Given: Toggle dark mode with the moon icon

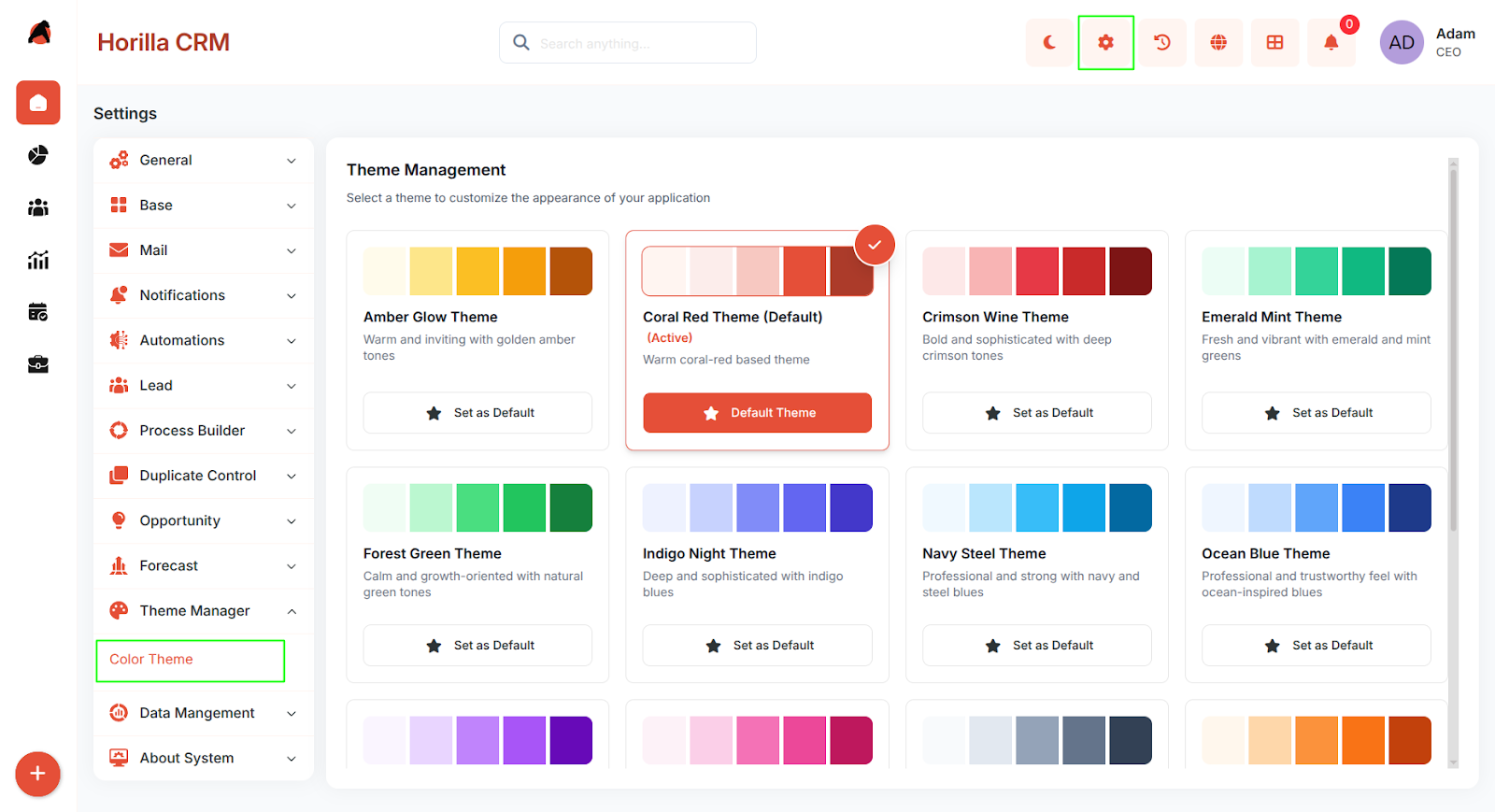Looking at the screenshot, I should click(x=1049, y=42).
